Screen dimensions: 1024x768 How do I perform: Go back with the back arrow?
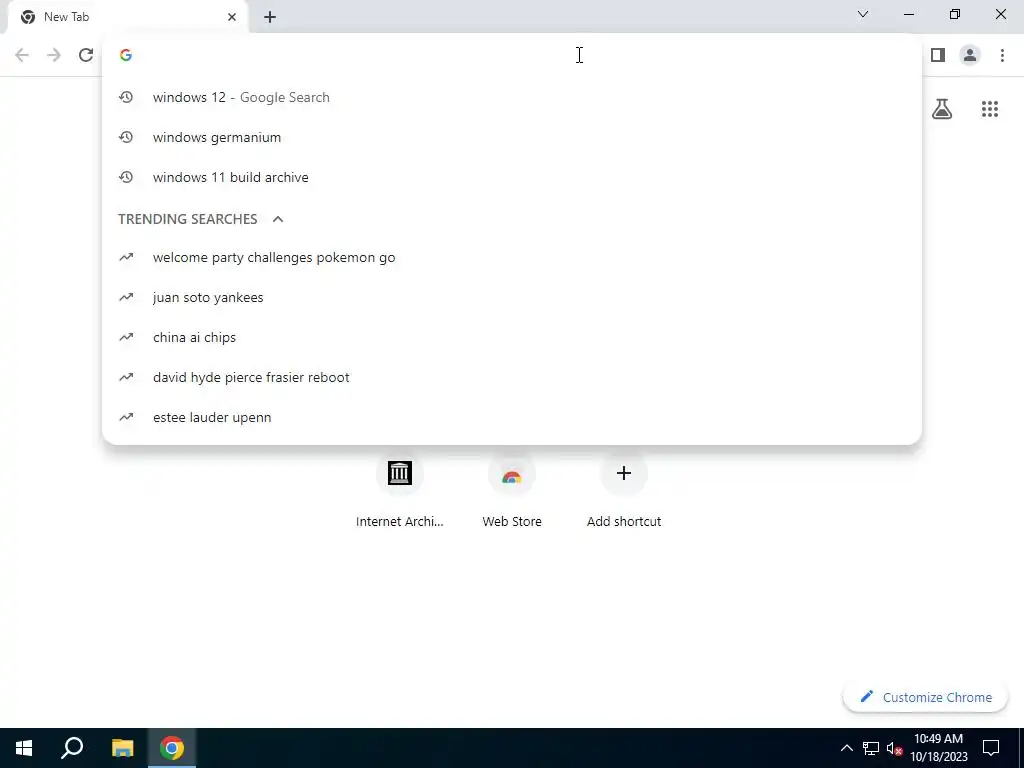(x=22, y=55)
